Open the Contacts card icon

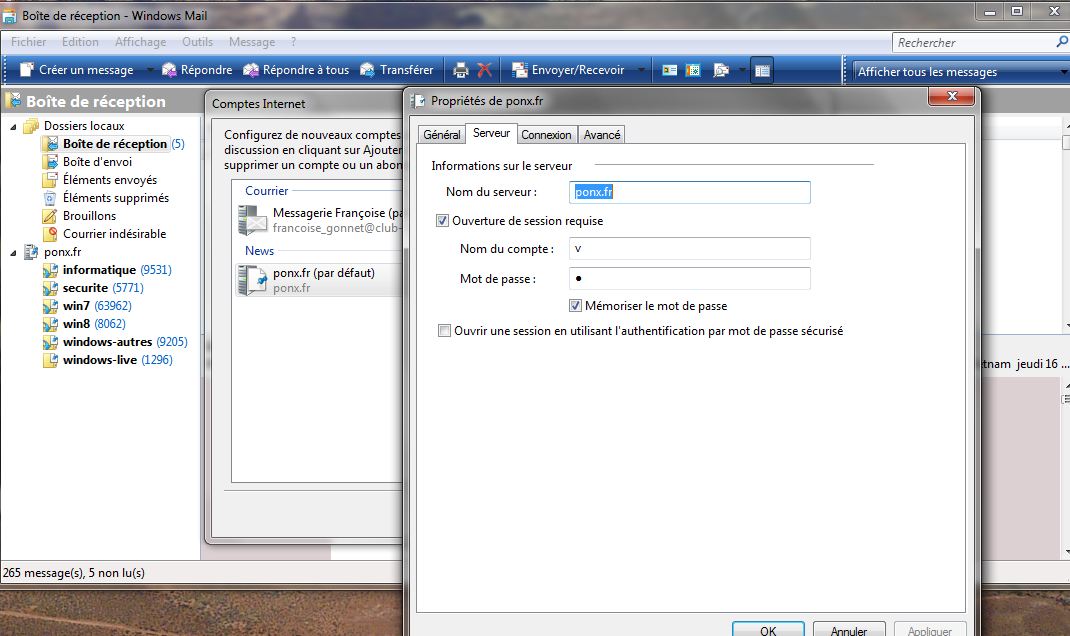pyautogui.click(x=669, y=70)
